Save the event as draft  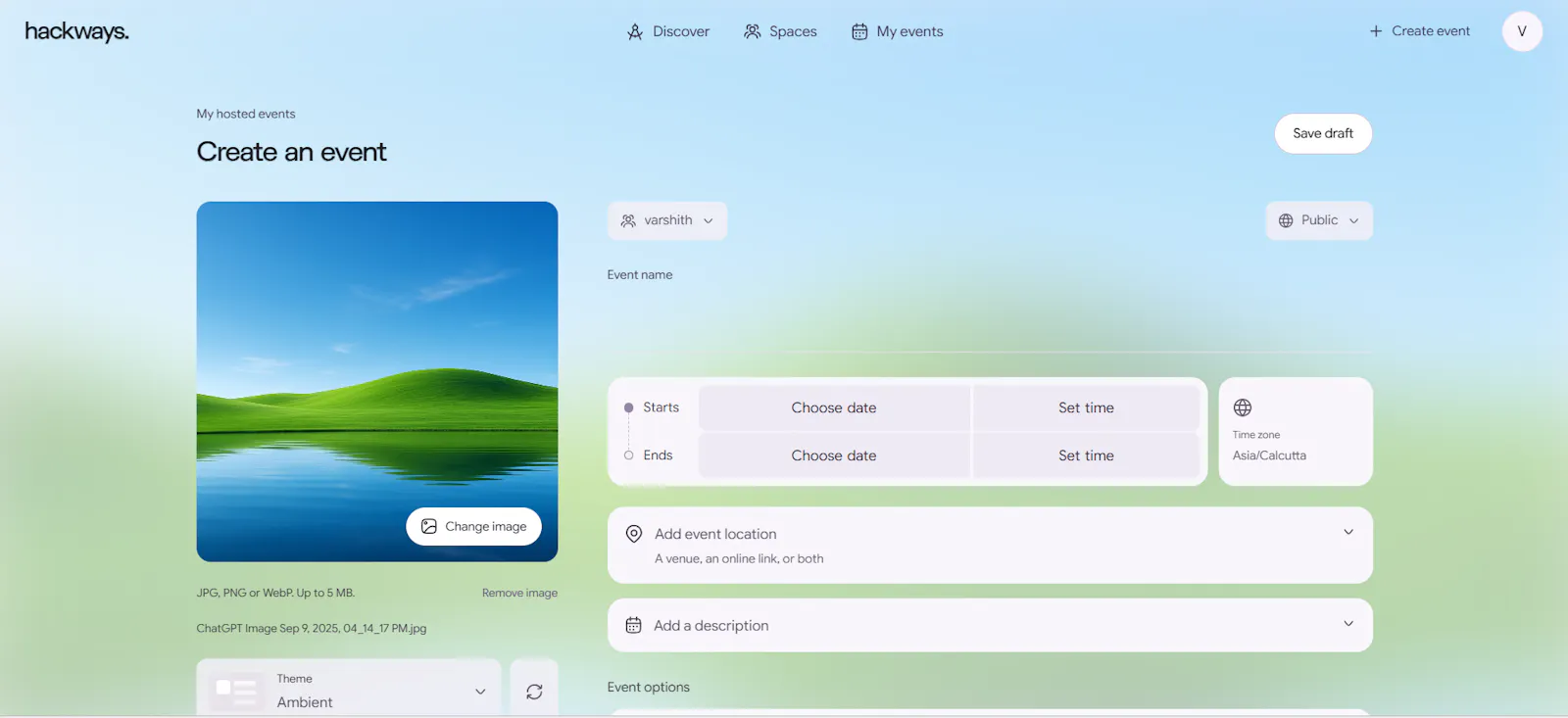pyautogui.click(x=1323, y=133)
